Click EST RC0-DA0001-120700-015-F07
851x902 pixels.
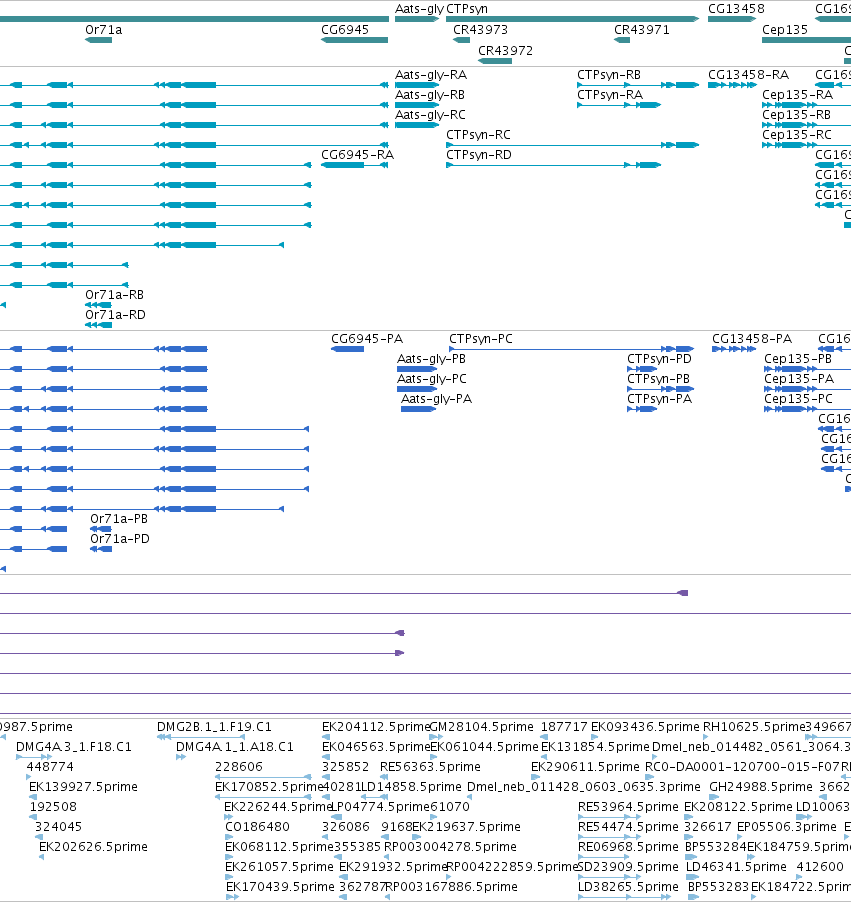pos(742,767)
